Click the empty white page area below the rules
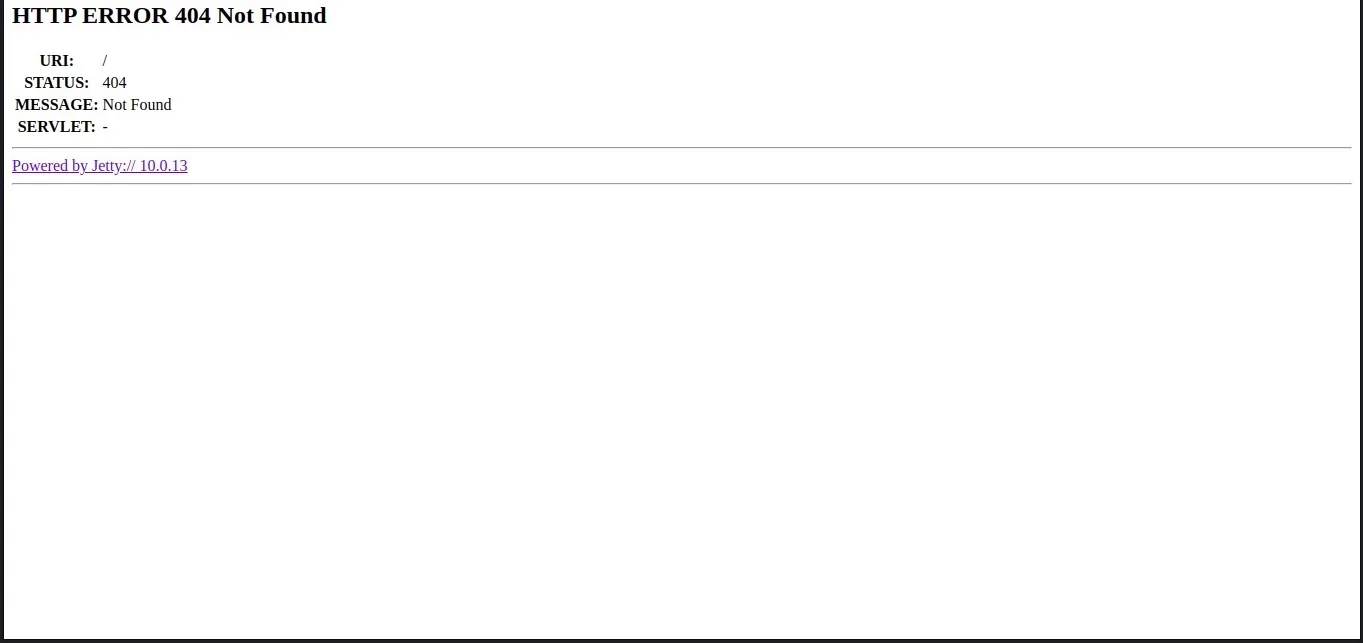This screenshot has height=643, width=1363. 681,410
